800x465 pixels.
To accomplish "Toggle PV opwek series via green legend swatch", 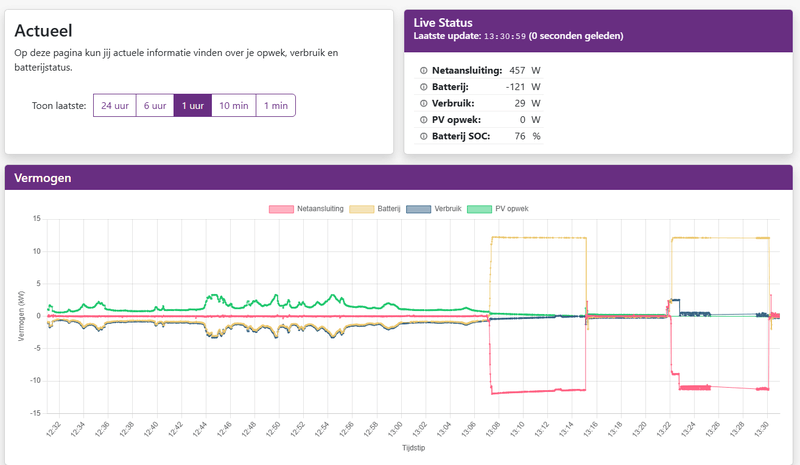I will 480,209.
